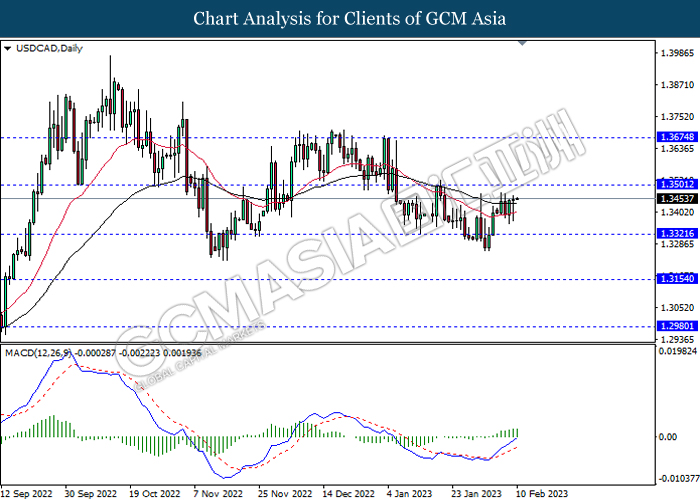700x500 pixels.
Task: Select the 1.33216 support level label
Action: [x=677, y=233]
